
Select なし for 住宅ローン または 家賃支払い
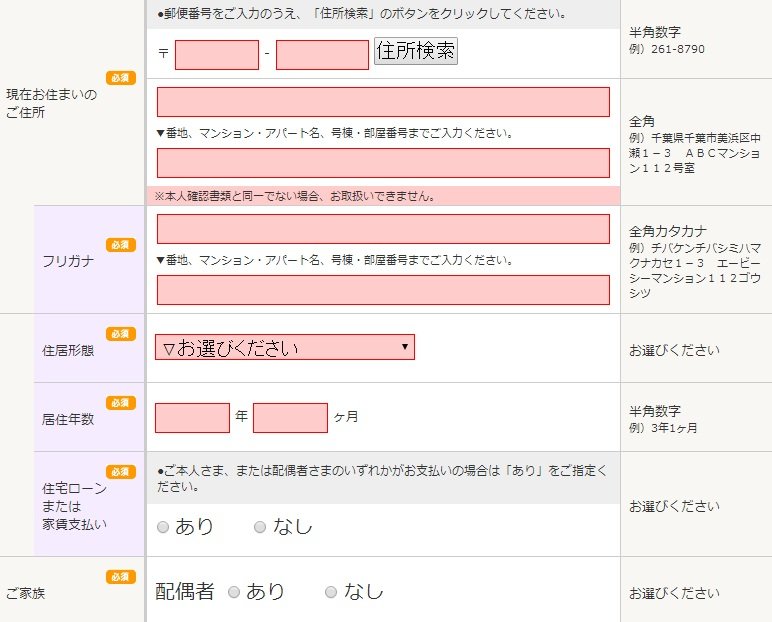click(x=260, y=527)
